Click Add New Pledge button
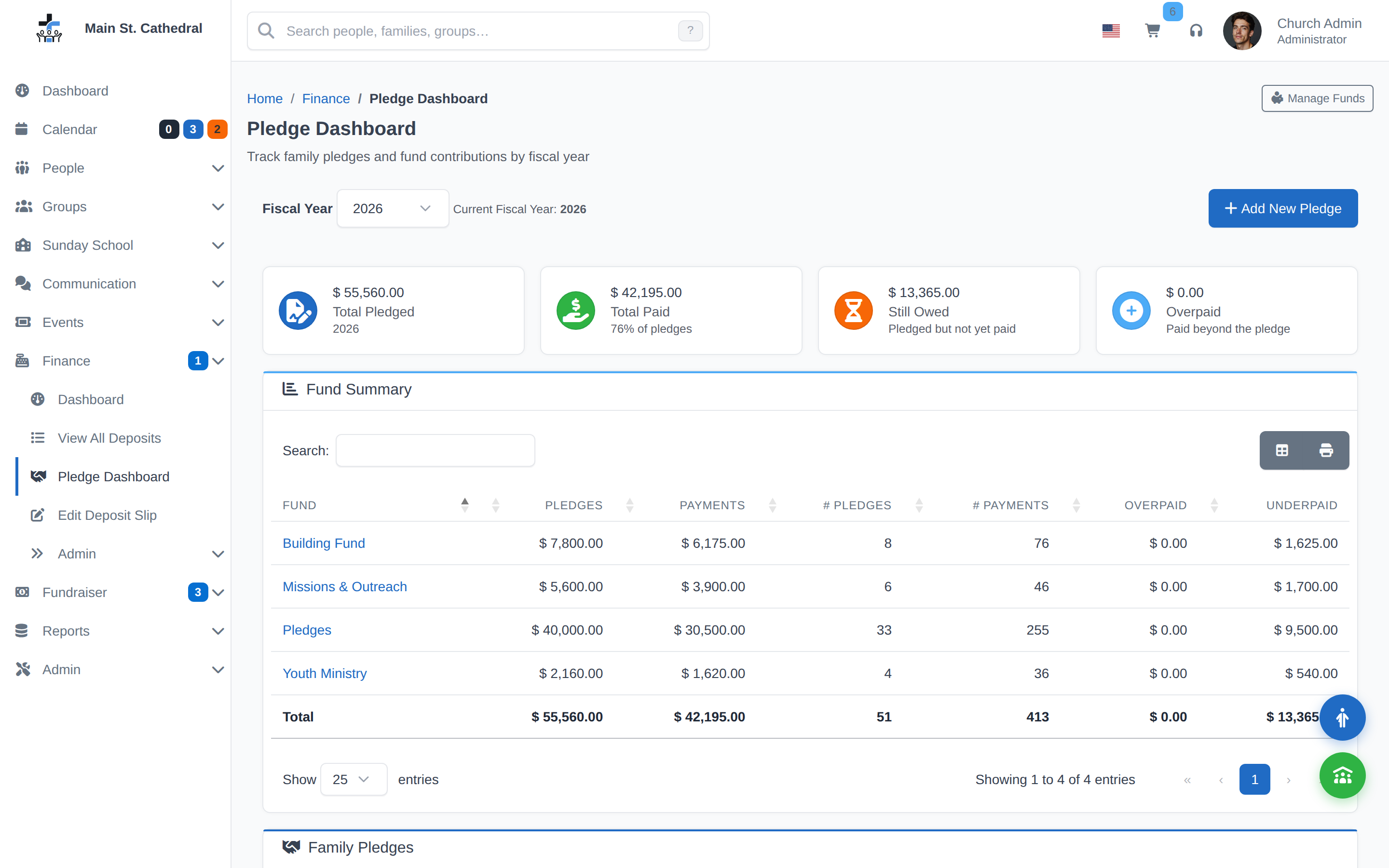This screenshot has height=868, width=1389. pos(1283,208)
